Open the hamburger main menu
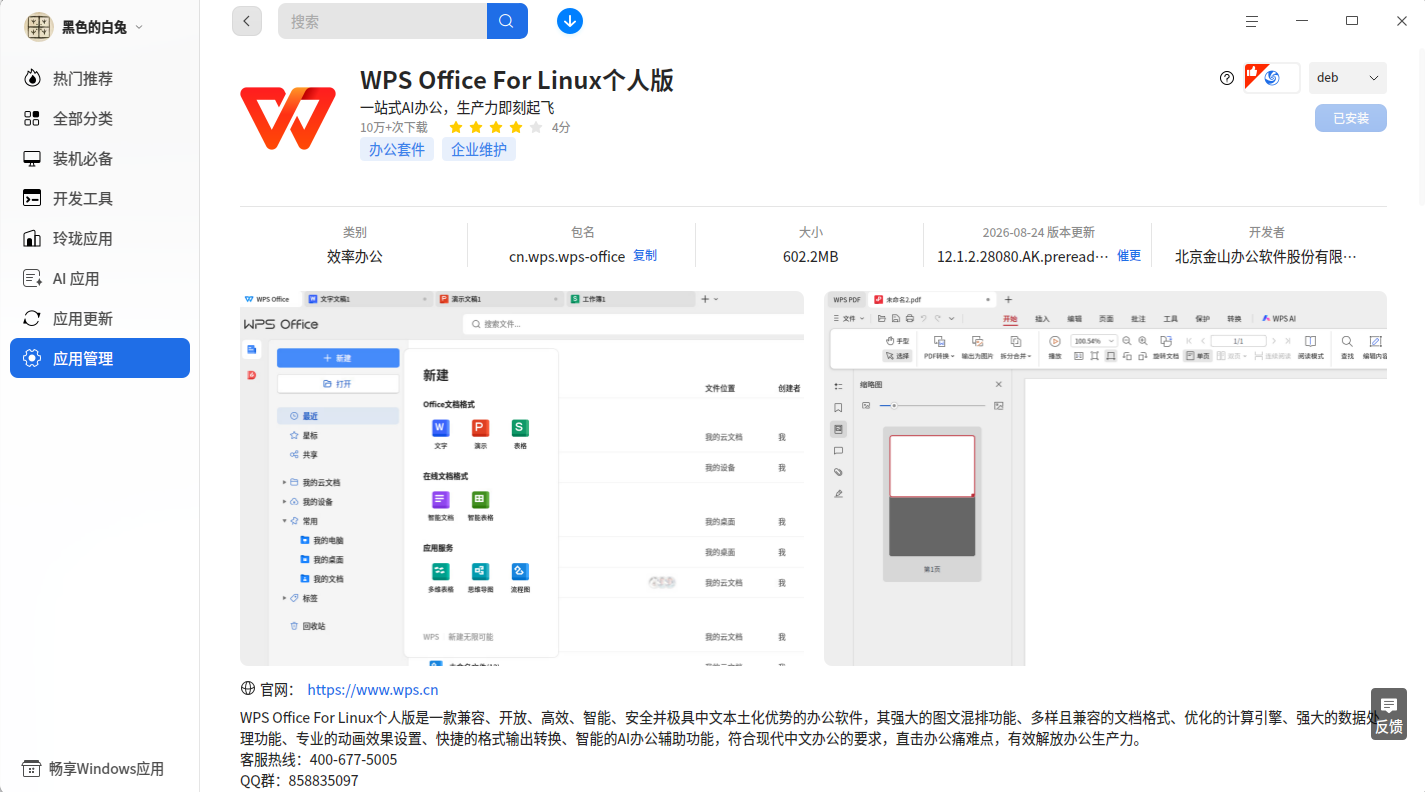Screen dimensions: 1425x792 tap(1252, 21)
